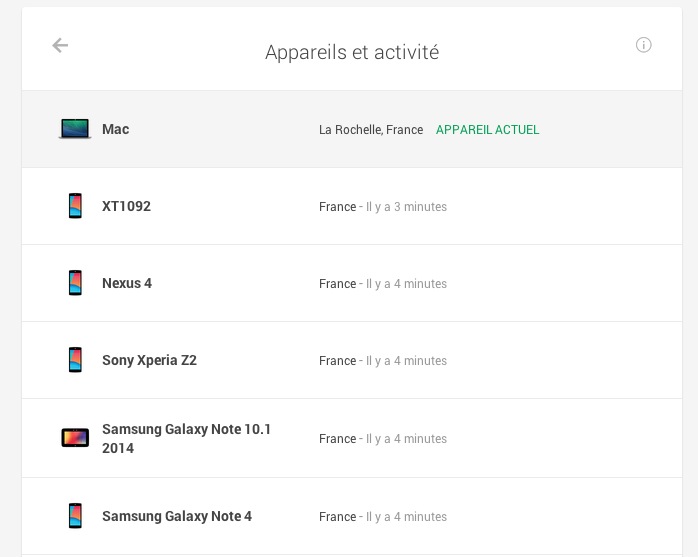The height and width of the screenshot is (557, 698).
Task: Select the Samsung Galaxy Note 4 name
Action: 177,516
